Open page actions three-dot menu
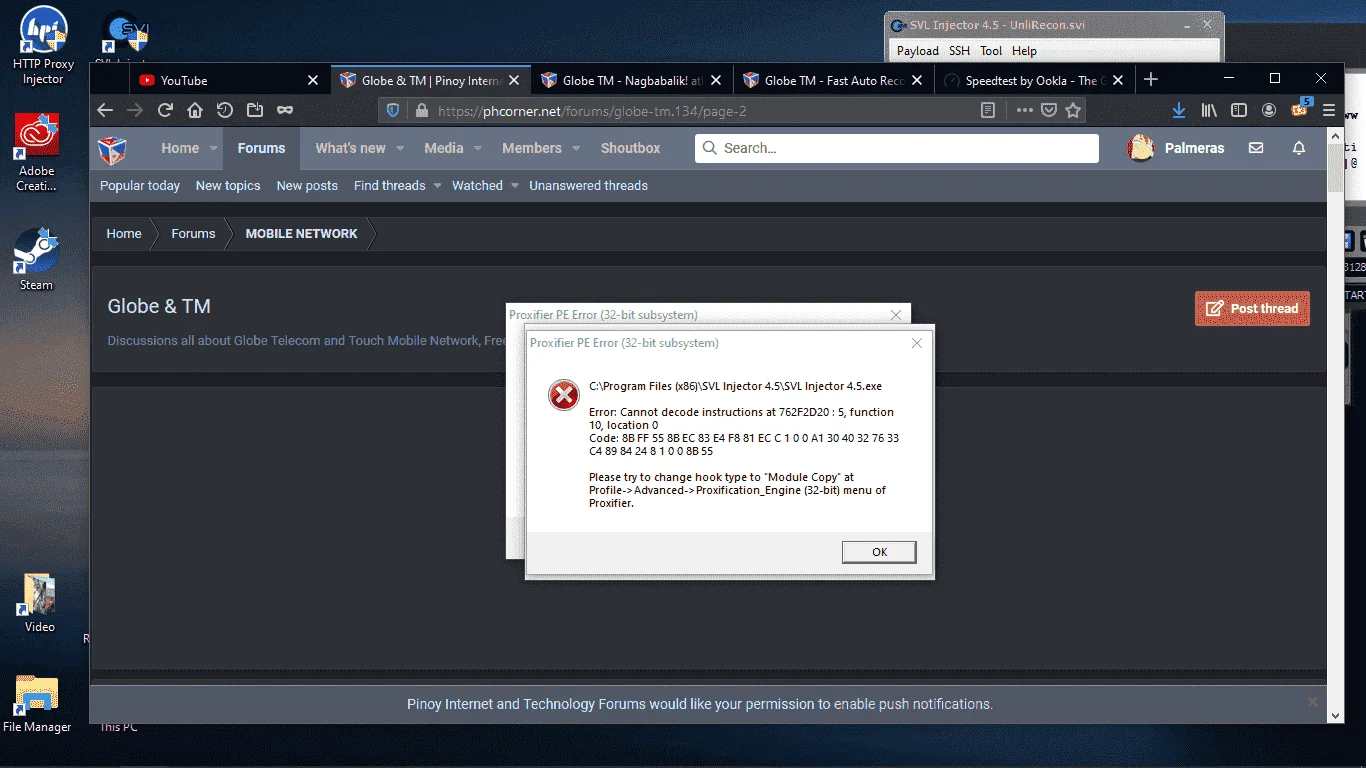This screenshot has height=768, width=1366. coord(1025,111)
